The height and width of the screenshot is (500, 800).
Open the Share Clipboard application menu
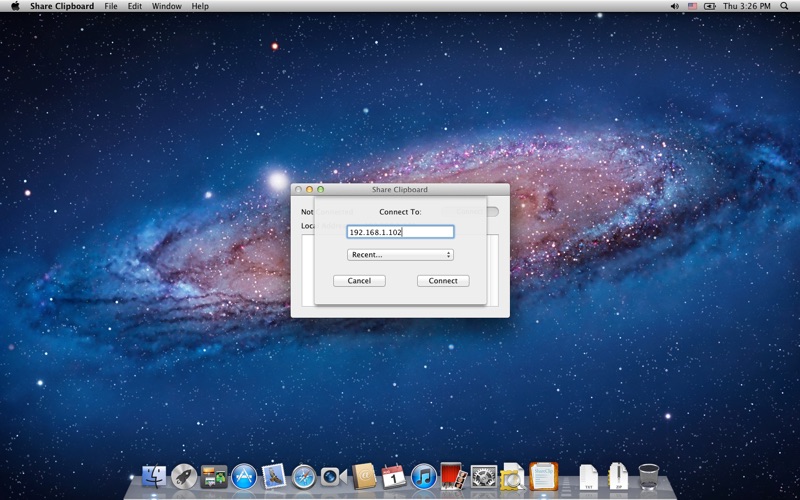tap(62, 6)
